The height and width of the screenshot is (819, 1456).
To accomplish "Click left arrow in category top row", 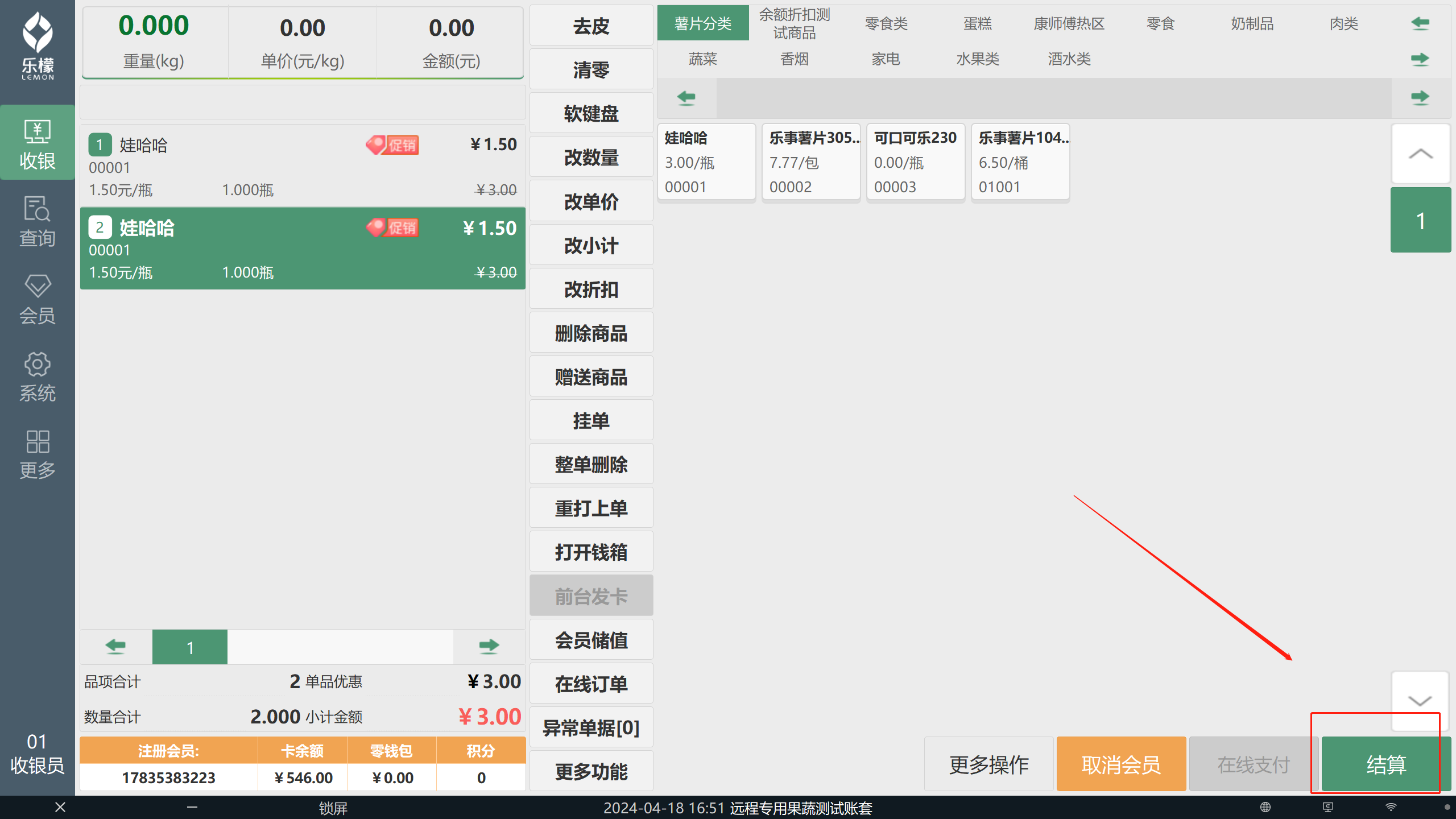I will [1420, 23].
